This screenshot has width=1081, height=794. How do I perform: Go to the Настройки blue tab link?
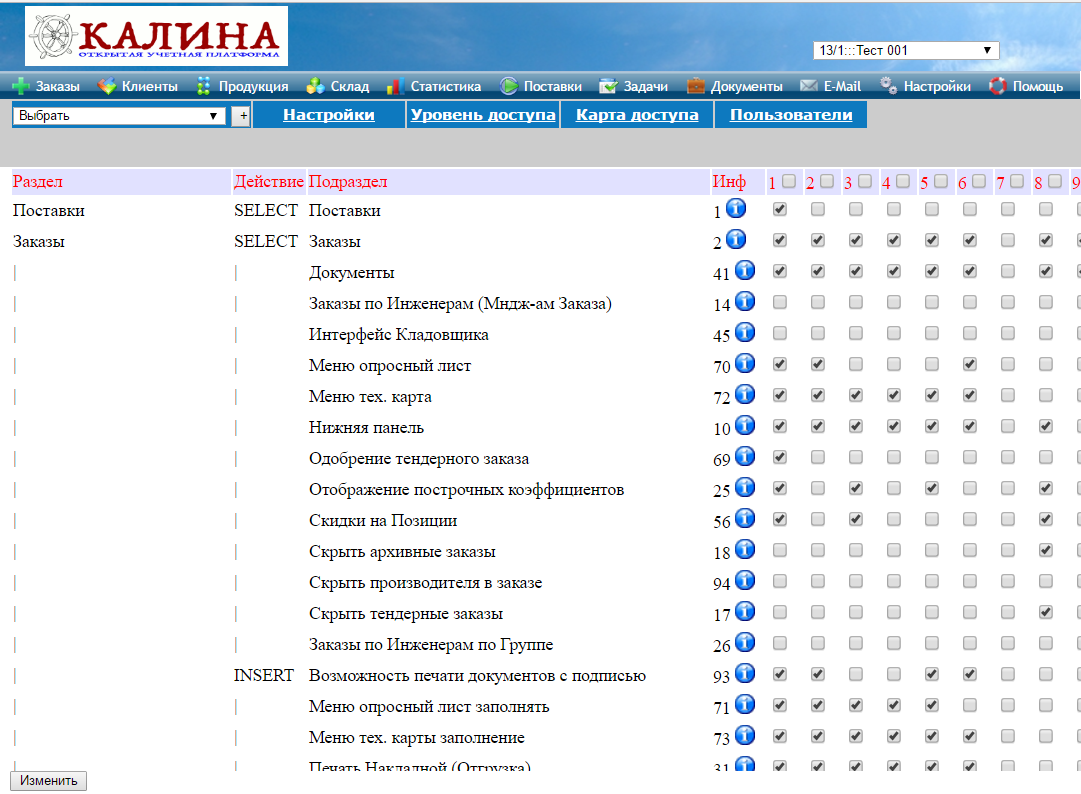[329, 114]
